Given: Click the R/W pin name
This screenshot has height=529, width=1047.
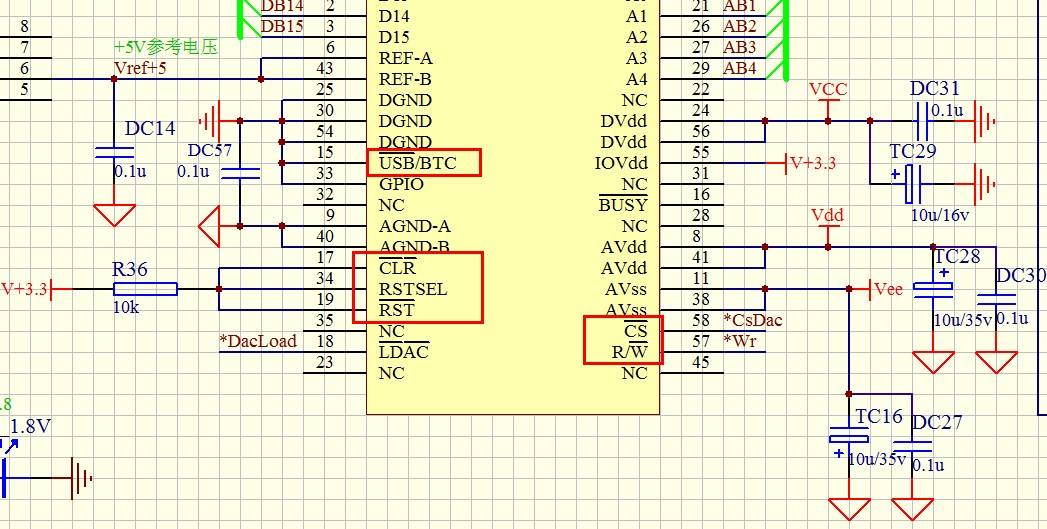Looking at the screenshot, I should pos(630,352).
